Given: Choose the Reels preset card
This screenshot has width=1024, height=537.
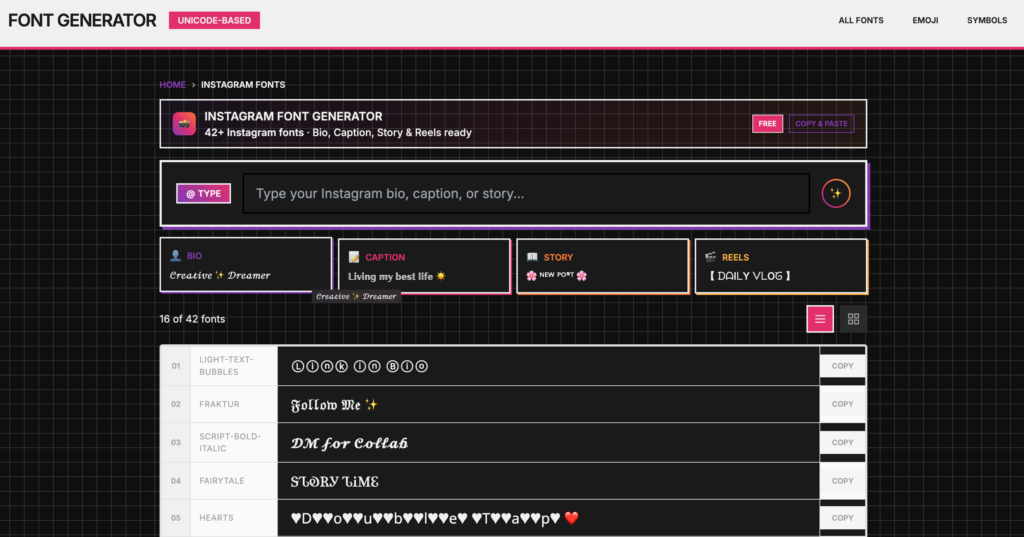Looking at the screenshot, I should 781,266.
